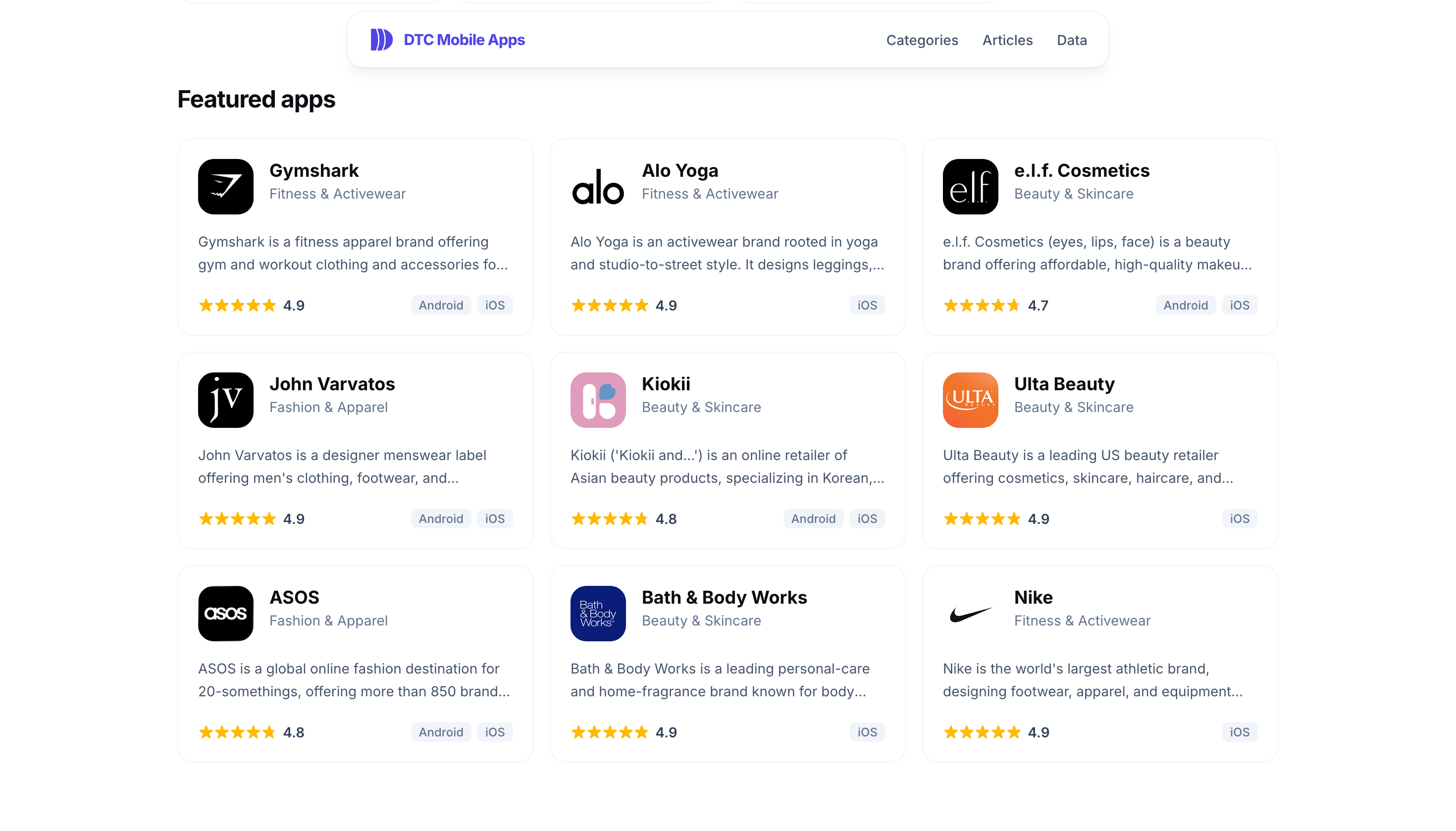Open the Bath & Body Works icon

click(598, 614)
